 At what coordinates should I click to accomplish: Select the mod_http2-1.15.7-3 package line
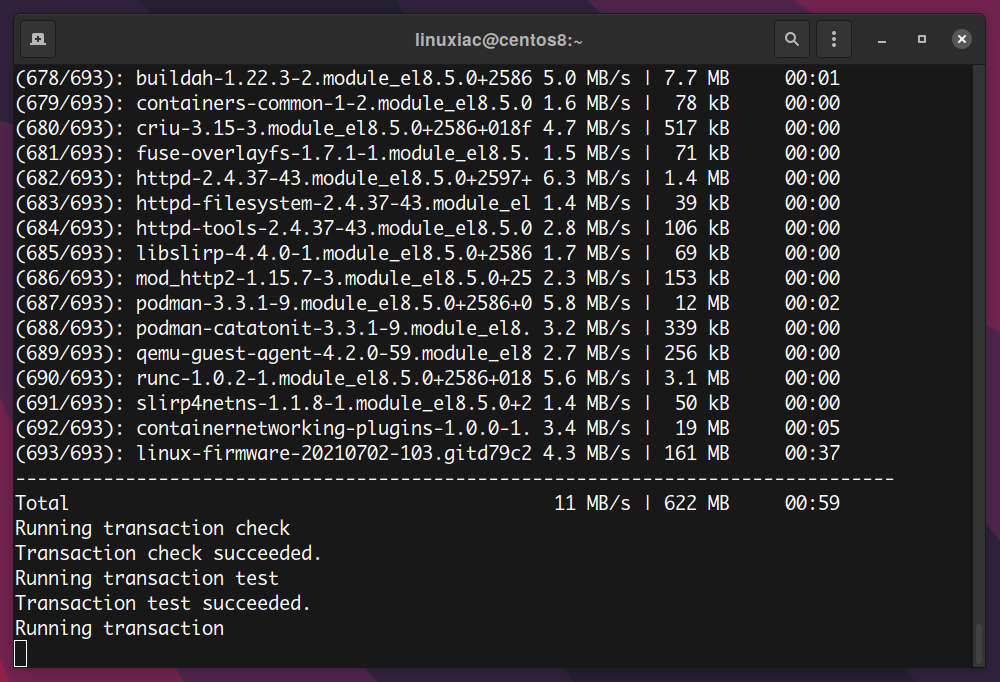[427, 278]
